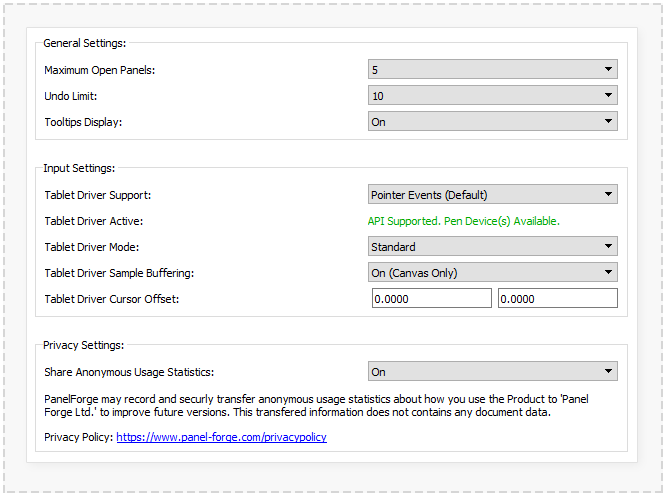The width and height of the screenshot is (666, 497).
Task: Click the 'Maximum Open Panels:' label text
Action: tap(100, 70)
